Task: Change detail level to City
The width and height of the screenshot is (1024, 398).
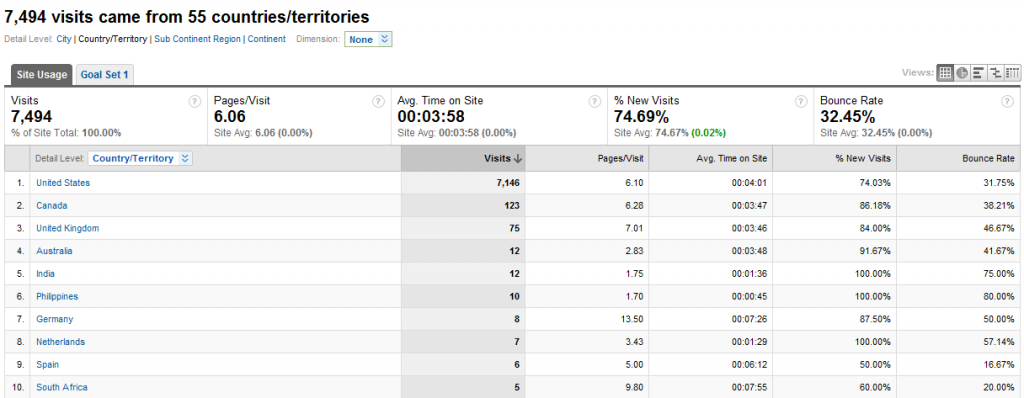Action: tap(64, 39)
